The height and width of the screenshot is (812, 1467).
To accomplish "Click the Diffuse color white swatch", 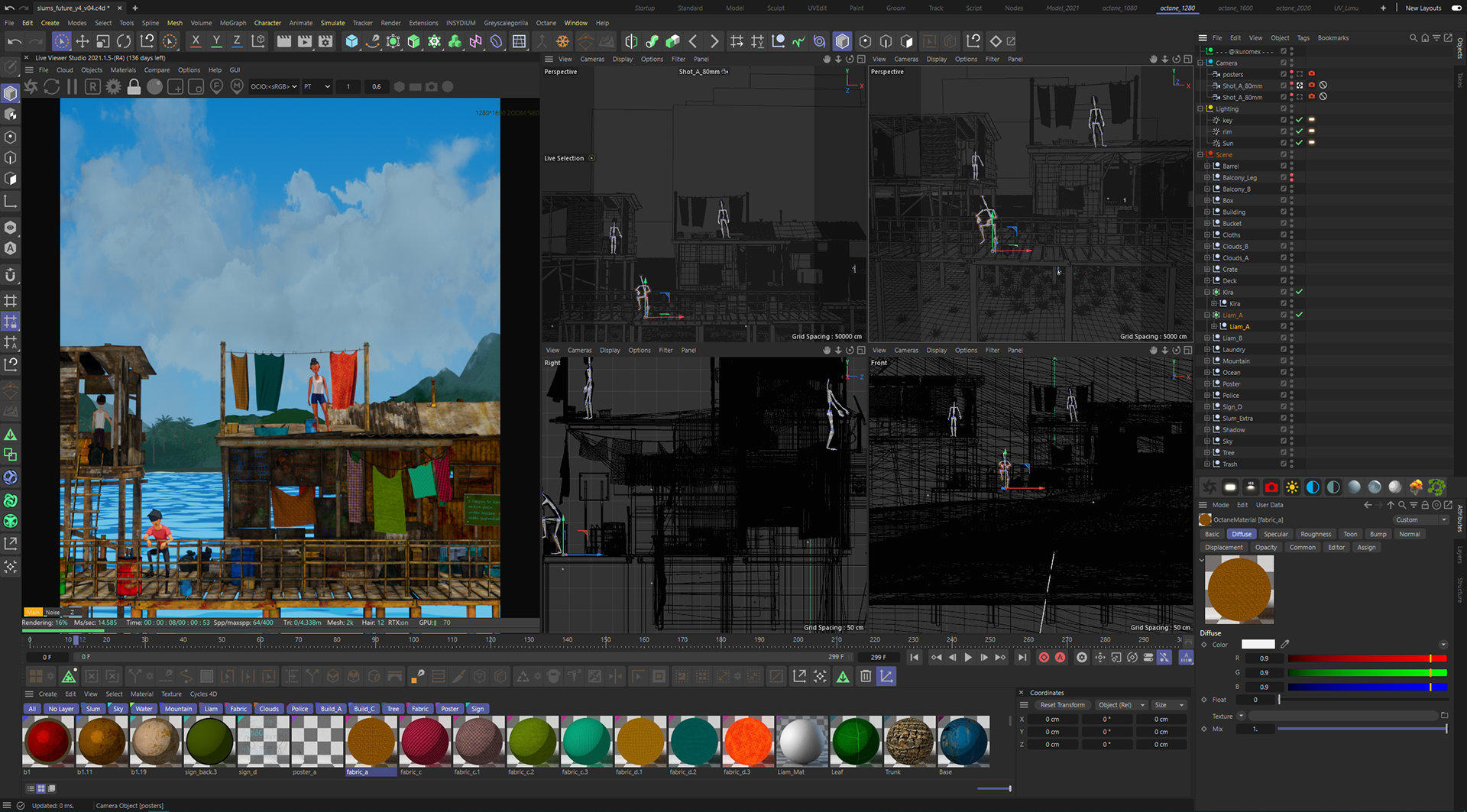I will [1258, 644].
